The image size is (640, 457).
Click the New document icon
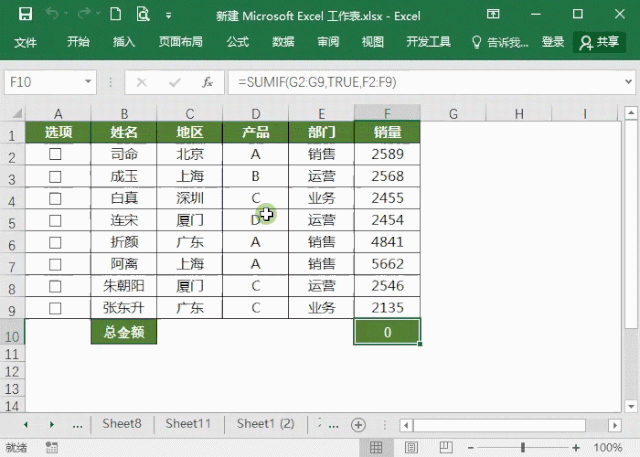pyautogui.click(x=116, y=14)
